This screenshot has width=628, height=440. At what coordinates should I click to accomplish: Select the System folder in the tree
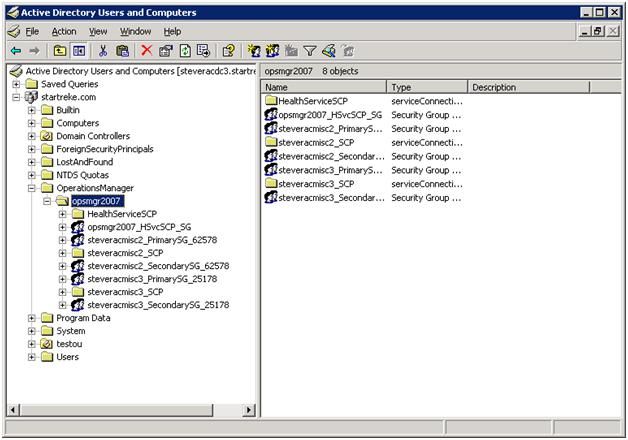coord(70,331)
